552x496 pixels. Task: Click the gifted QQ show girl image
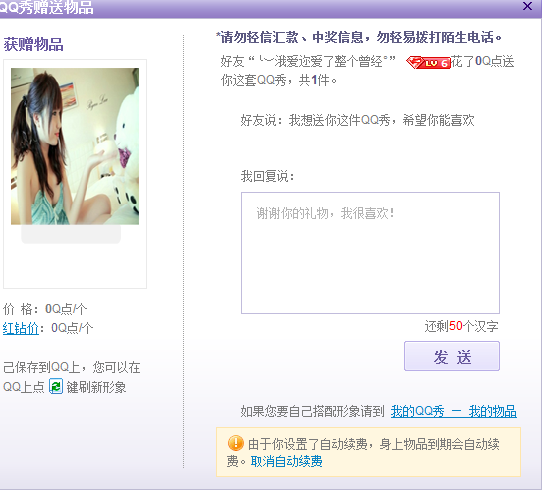[x=75, y=146]
